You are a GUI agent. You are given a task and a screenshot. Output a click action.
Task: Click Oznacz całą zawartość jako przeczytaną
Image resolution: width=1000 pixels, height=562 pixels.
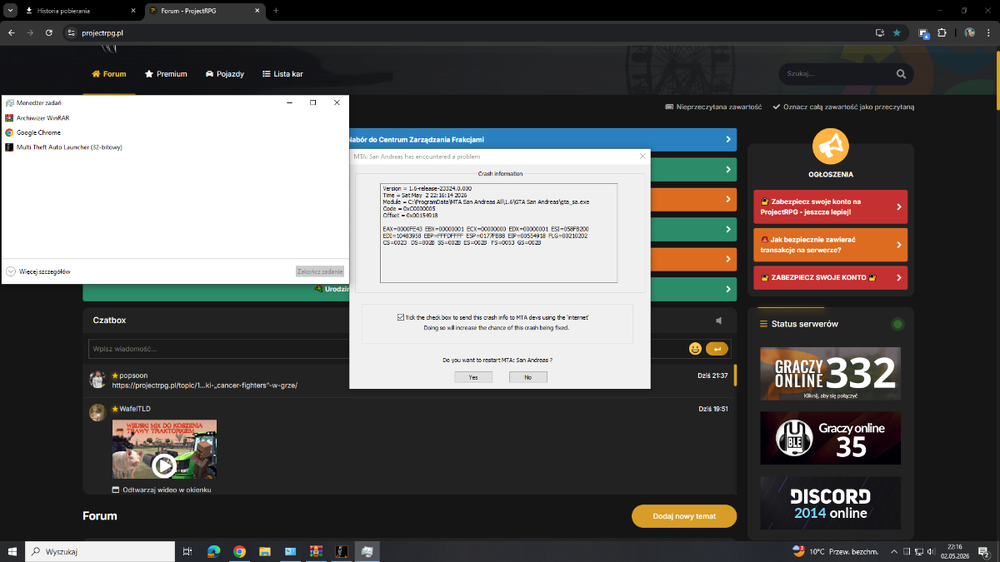(844, 107)
